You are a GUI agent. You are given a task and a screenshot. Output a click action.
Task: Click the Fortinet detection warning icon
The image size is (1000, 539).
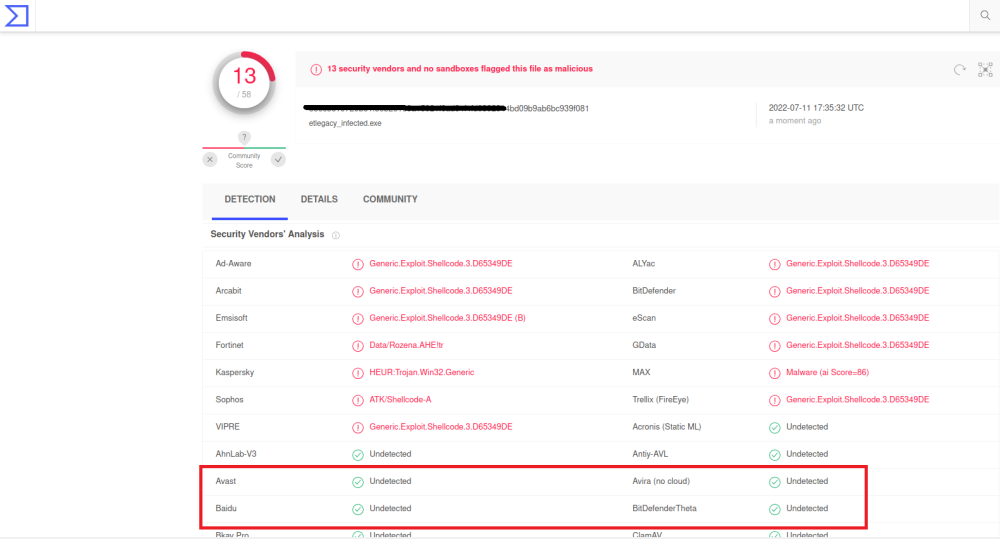click(358, 346)
